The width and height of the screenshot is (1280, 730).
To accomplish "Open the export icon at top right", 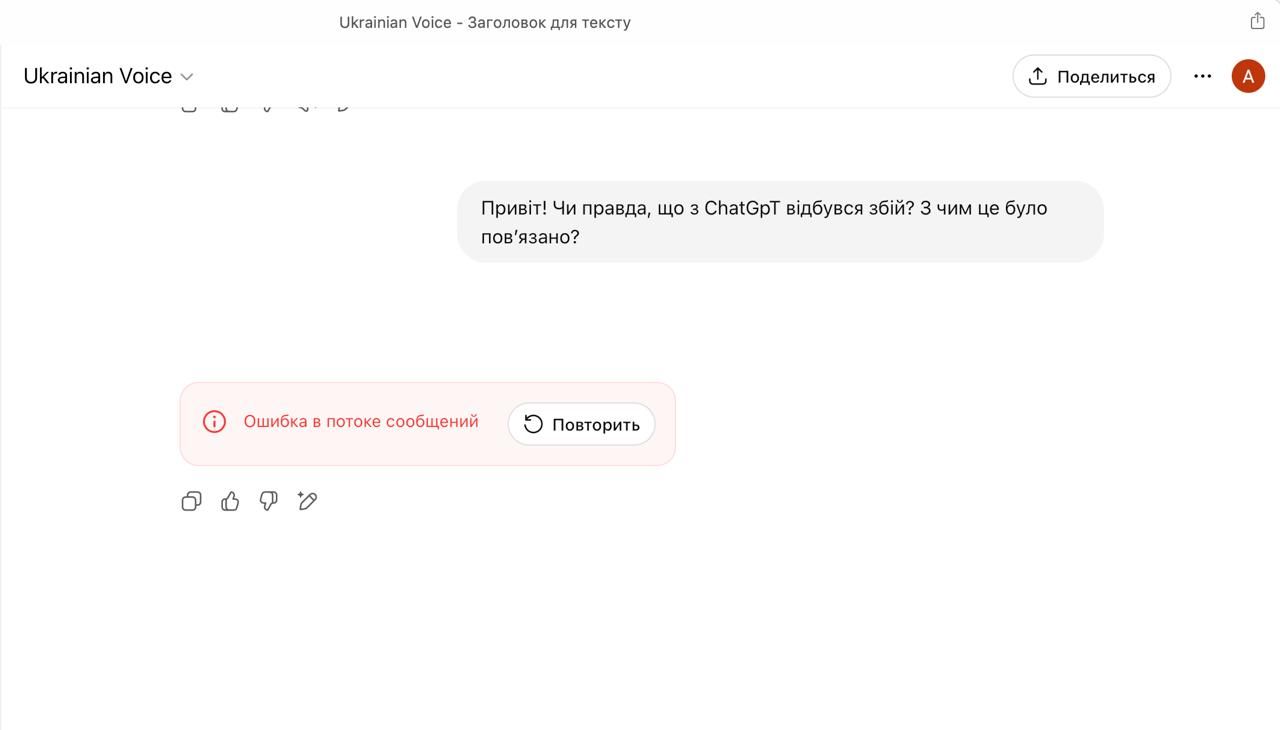I will tap(1257, 19).
